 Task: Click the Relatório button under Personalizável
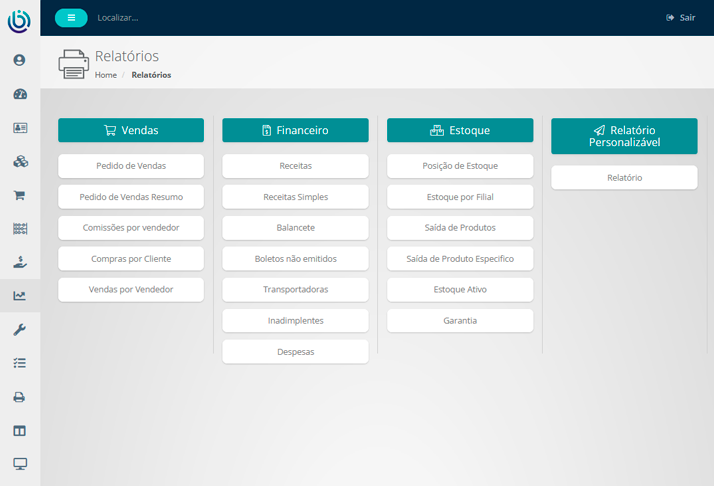click(x=624, y=178)
